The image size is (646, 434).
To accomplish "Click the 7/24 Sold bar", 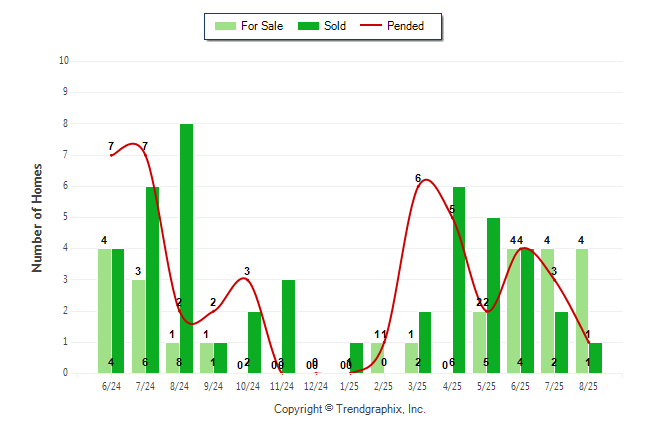I will (x=152, y=280).
